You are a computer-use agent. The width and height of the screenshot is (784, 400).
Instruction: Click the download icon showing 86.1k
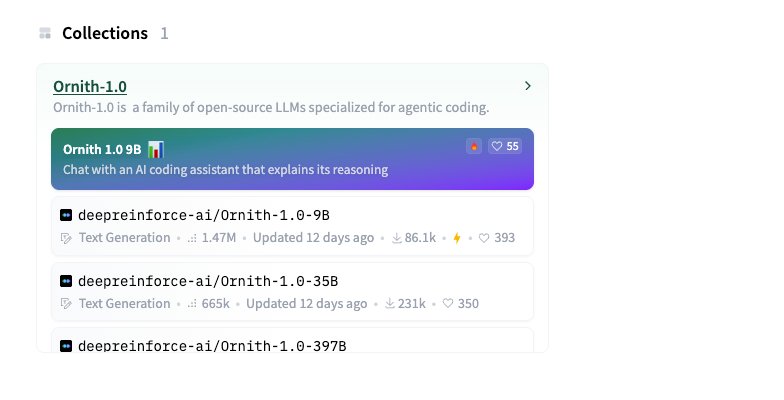point(396,238)
